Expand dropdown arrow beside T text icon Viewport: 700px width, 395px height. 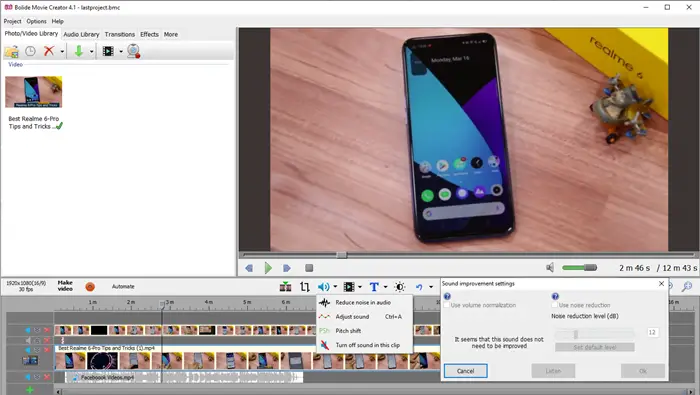tap(385, 287)
